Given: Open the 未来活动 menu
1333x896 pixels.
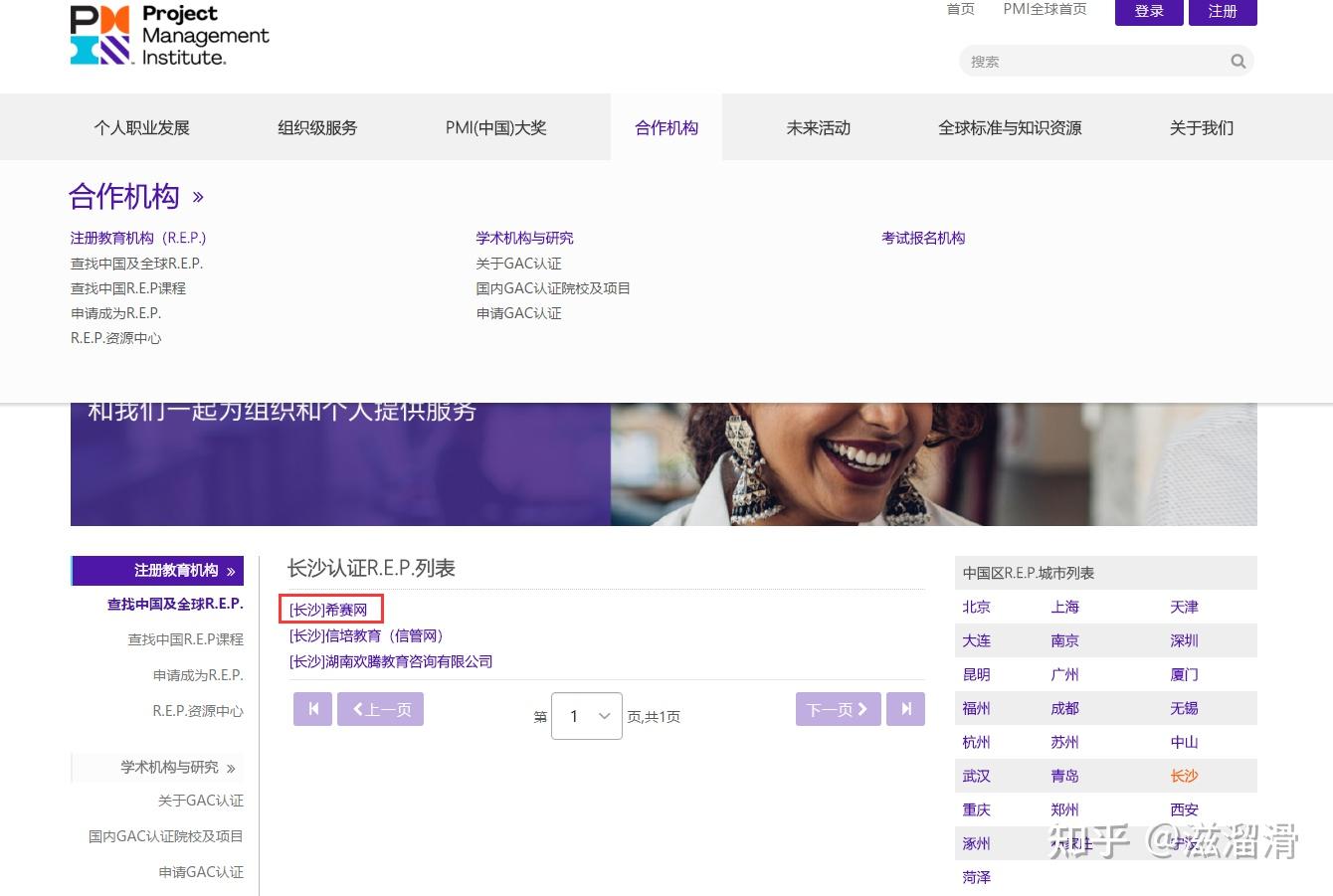Looking at the screenshot, I should (x=818, y=127).
